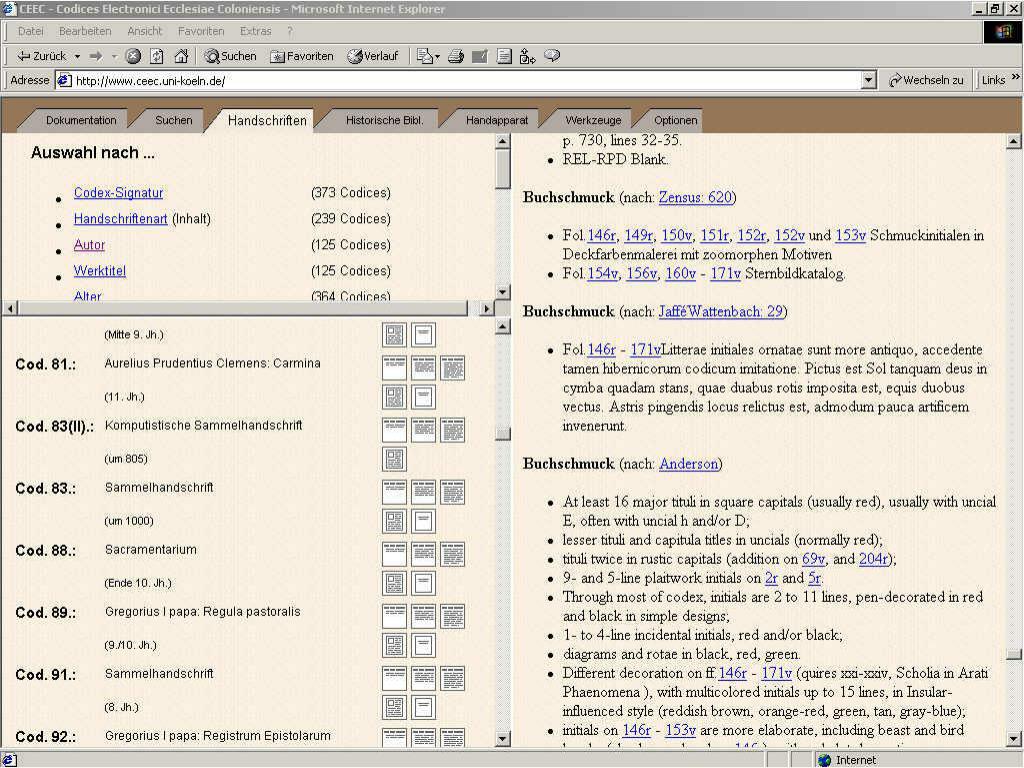Open the Zensus: 620 reference link

[x=695, y=197]
